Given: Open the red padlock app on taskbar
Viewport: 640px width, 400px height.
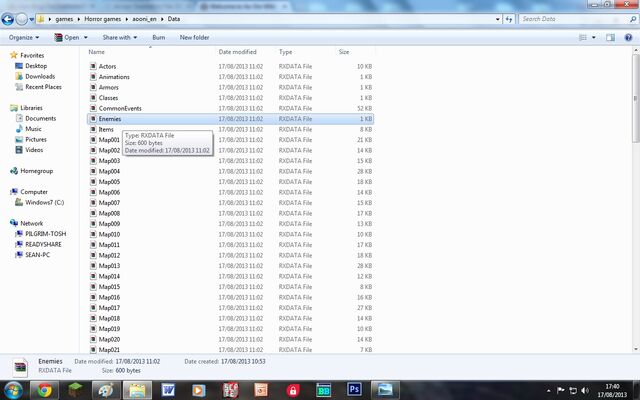Looking at the screenshot, I should tap(292, 391).
